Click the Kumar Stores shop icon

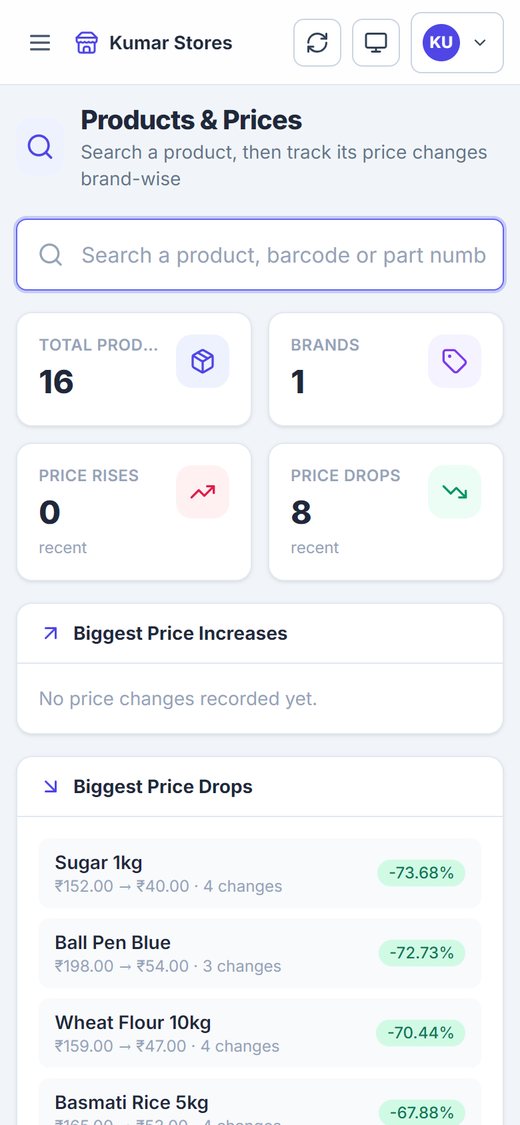point(86,43)
